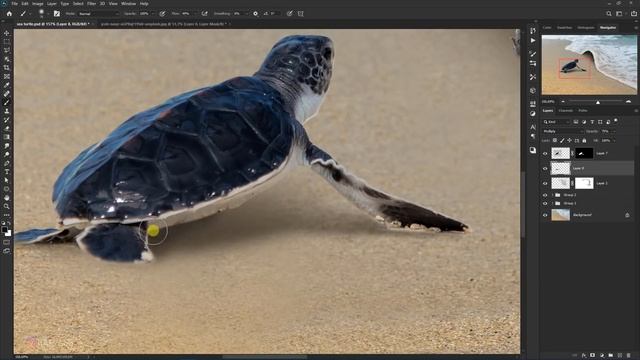Select the Clone Stamp tool
640x360 pixels.
pyautogui.click(x=7, y=111)
